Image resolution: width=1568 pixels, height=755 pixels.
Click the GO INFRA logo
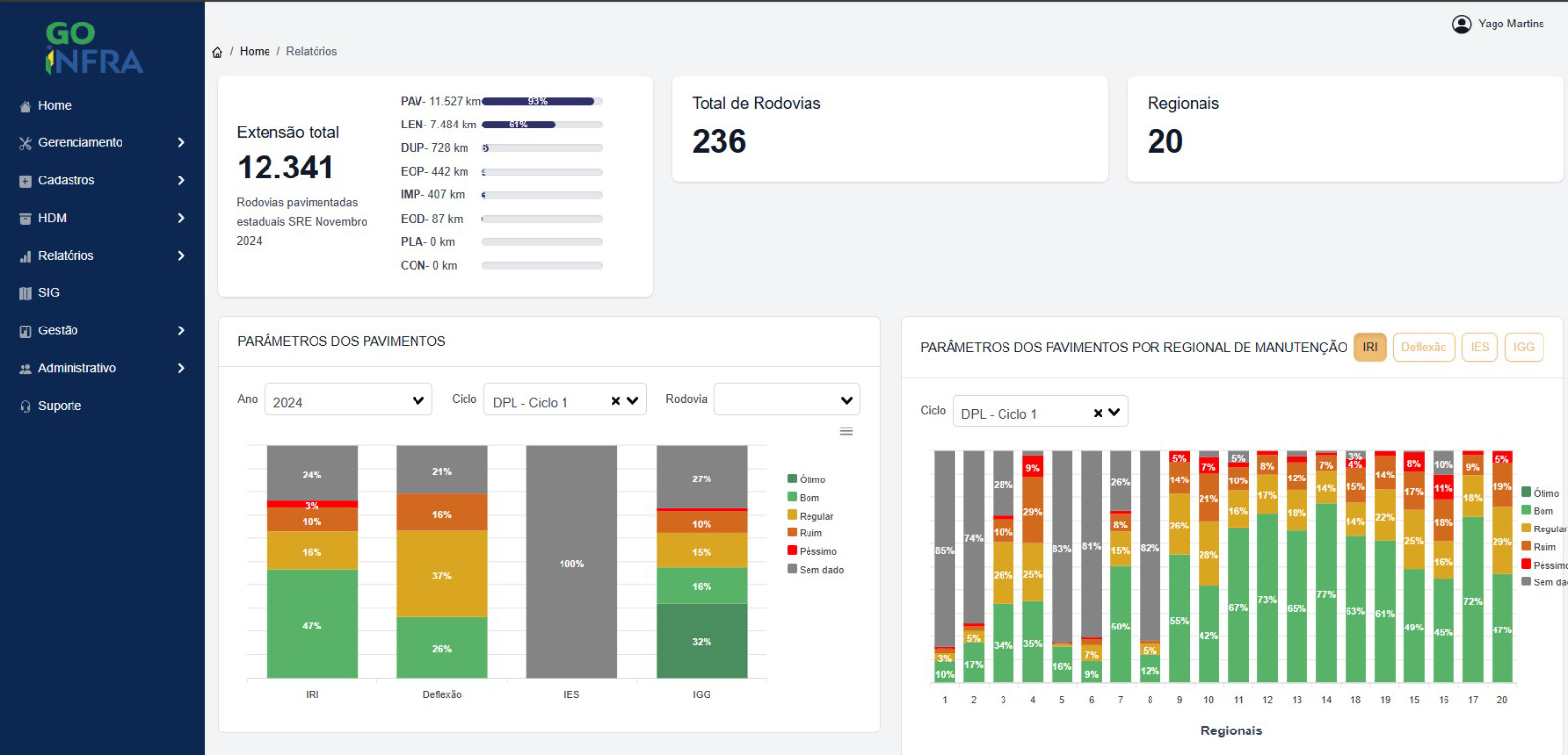click(x=94, y=49)
